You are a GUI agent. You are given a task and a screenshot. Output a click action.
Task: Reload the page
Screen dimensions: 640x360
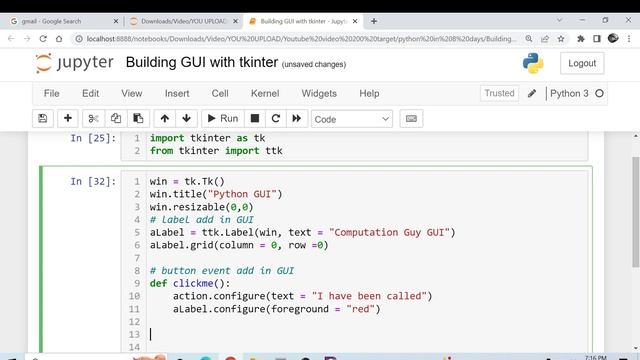(x=43, y=39)
